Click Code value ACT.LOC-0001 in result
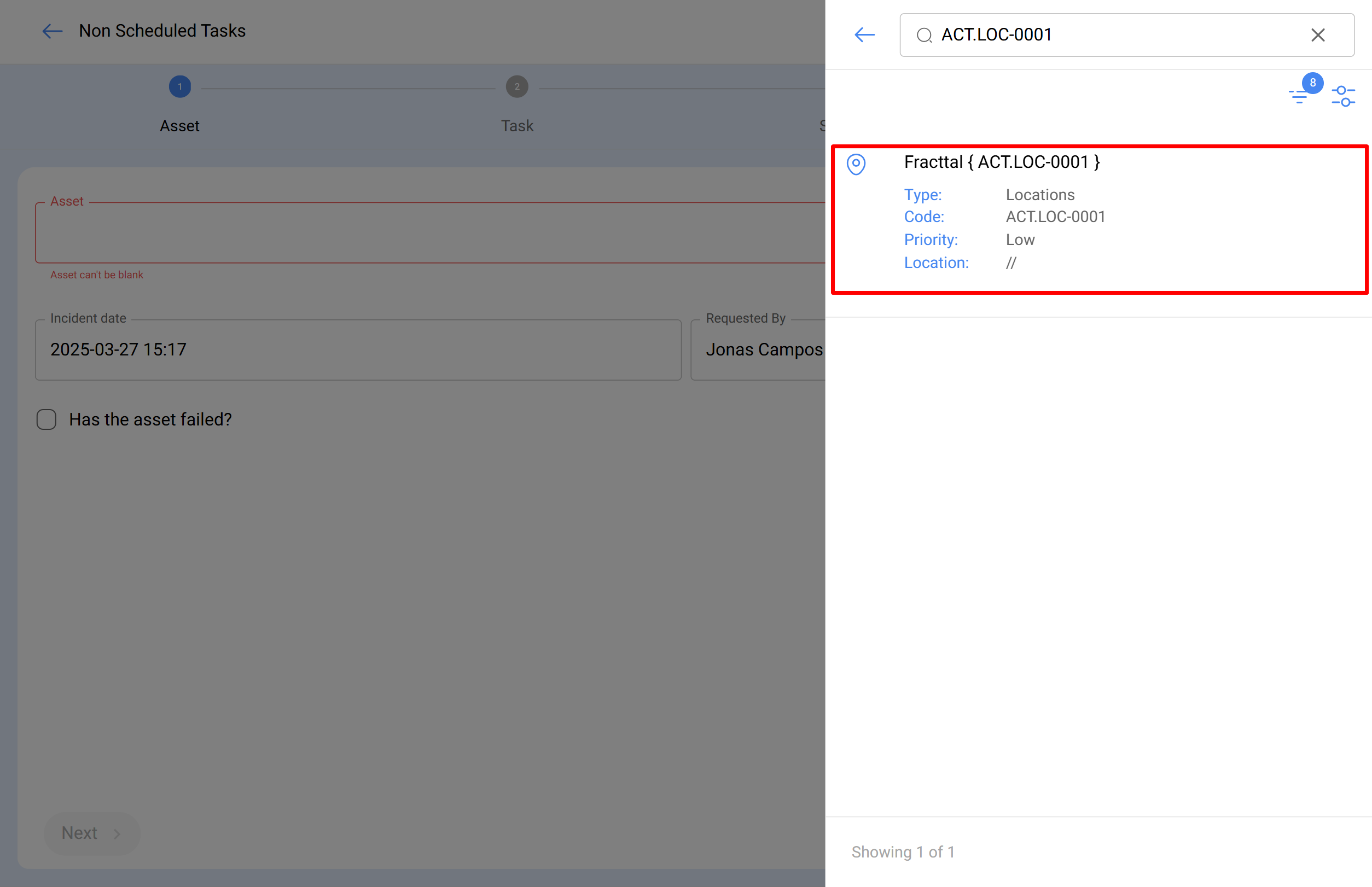 point(1055,217)
